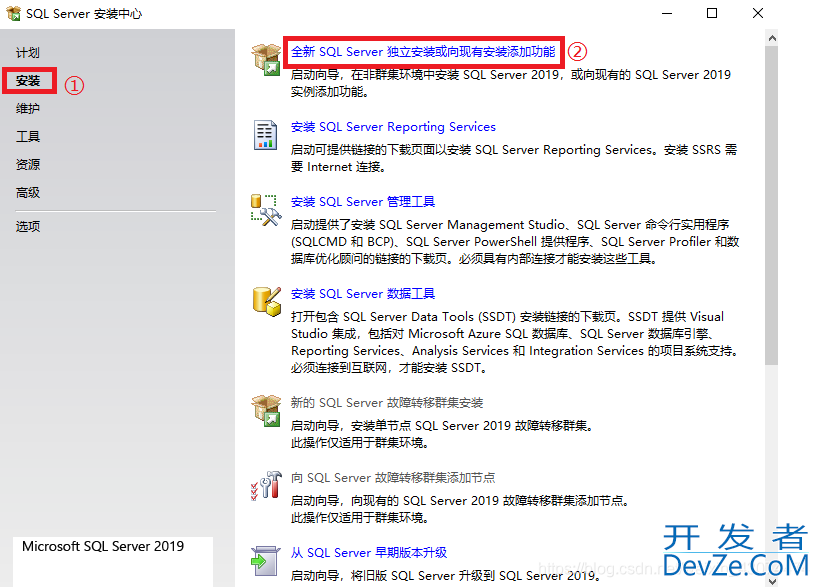Click the new standalone installation box icon
The image size is (819, 587).
(266, 59)
